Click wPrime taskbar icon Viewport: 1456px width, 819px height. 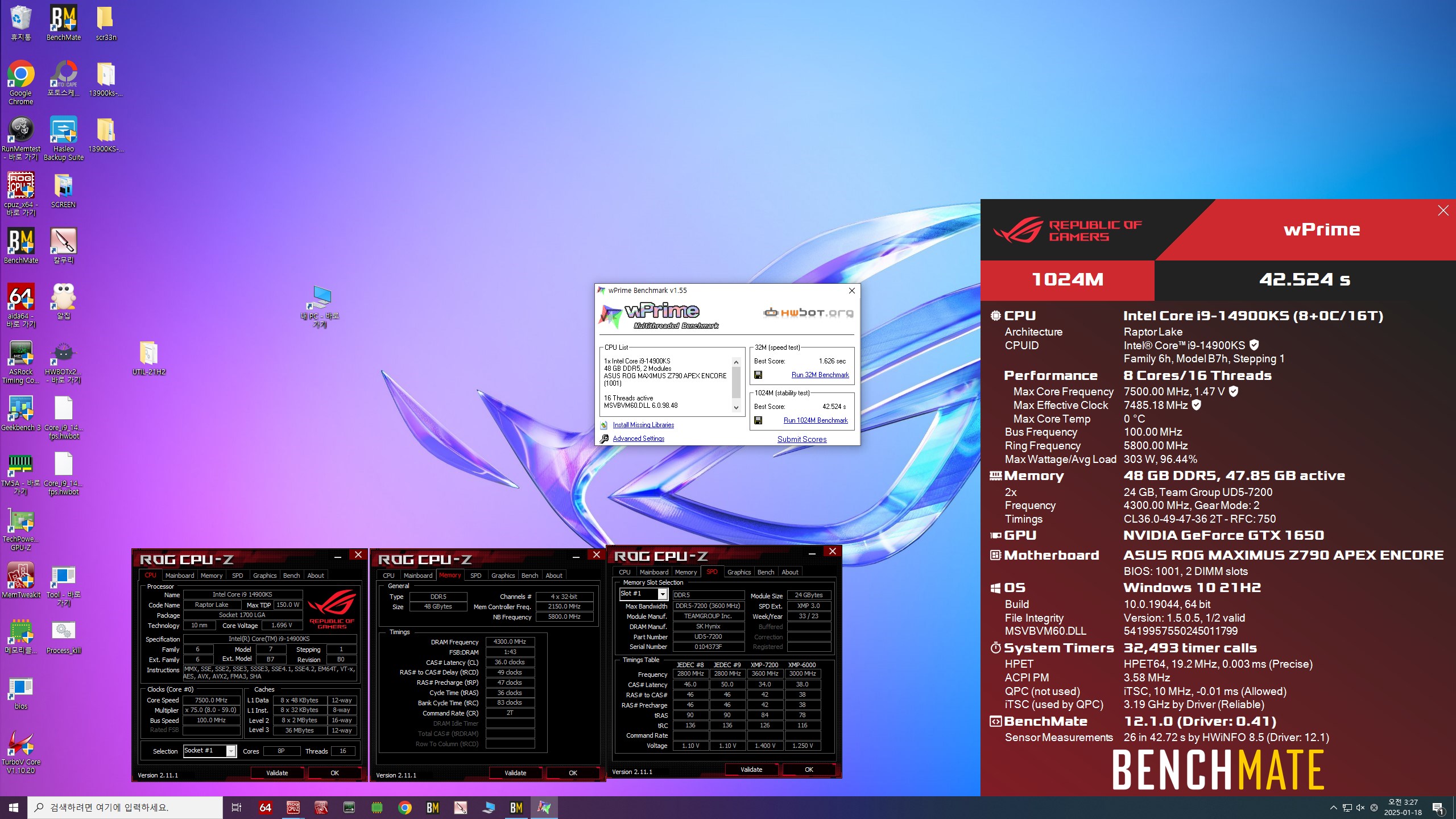click(x=544, y=808)
